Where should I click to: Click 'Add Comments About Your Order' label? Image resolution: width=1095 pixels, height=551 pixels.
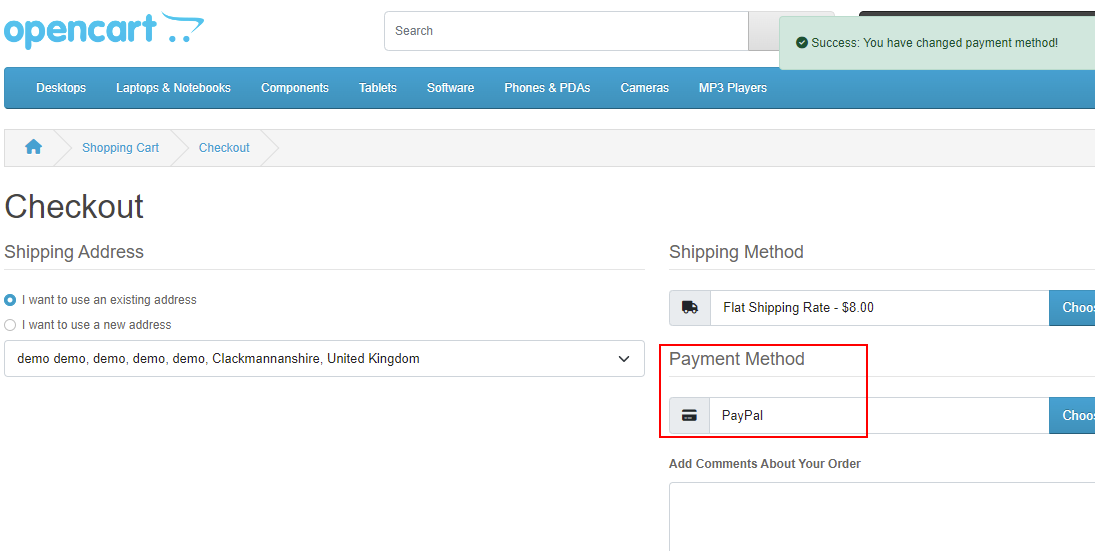765,464
